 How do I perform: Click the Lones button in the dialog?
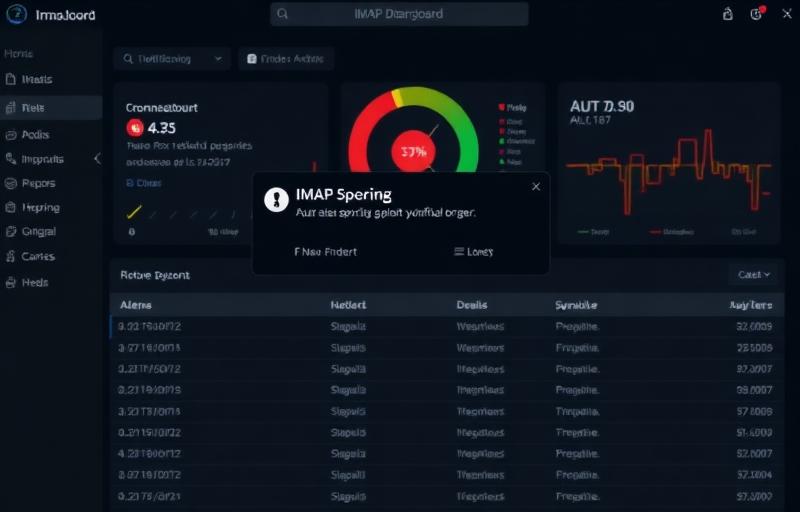pyautogui.click(x=473, y=252)
